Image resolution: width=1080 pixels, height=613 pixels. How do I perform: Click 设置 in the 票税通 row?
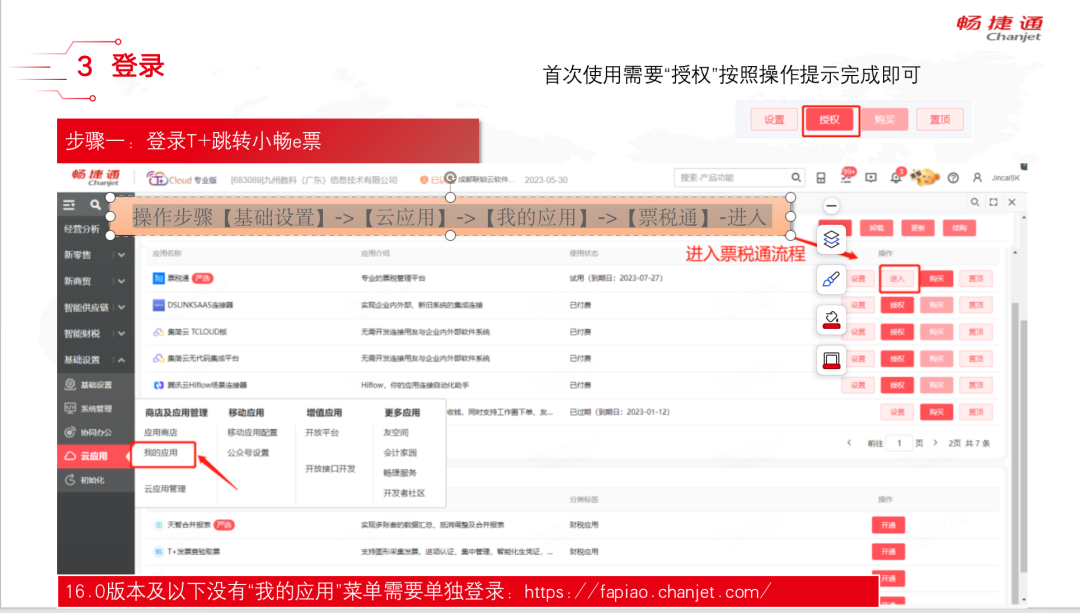click(858, 279)
